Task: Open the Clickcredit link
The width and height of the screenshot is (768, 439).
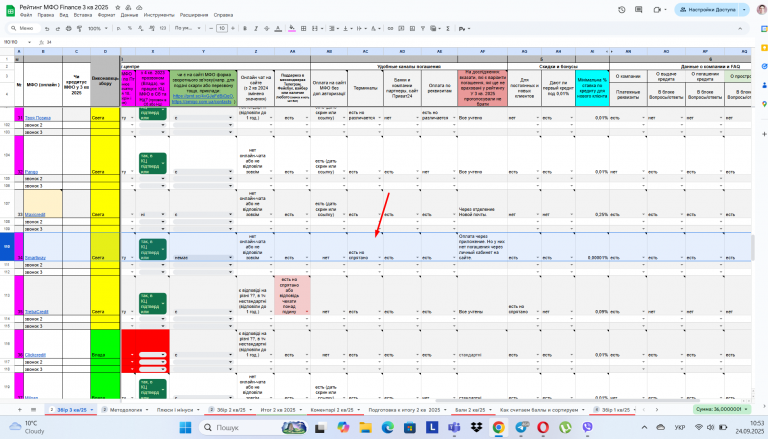Action: 35,355
